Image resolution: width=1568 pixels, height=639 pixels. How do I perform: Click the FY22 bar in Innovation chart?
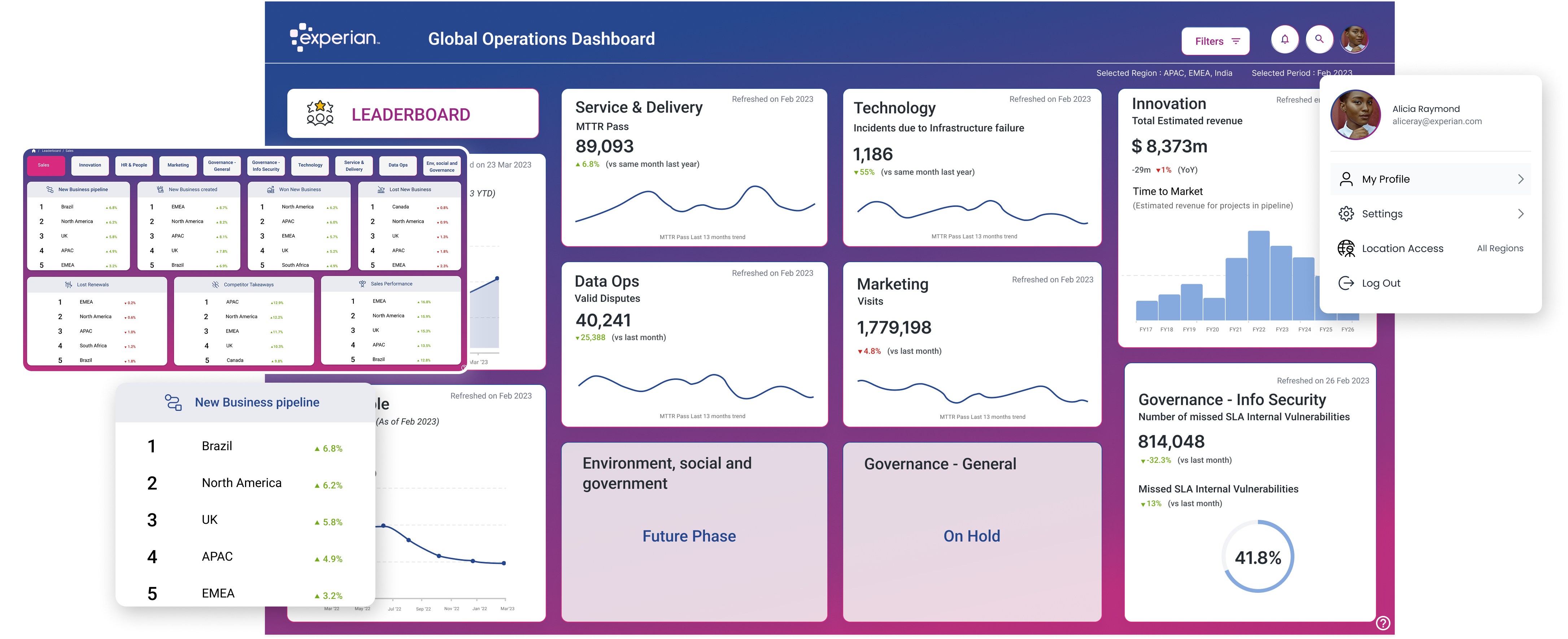1258,276
